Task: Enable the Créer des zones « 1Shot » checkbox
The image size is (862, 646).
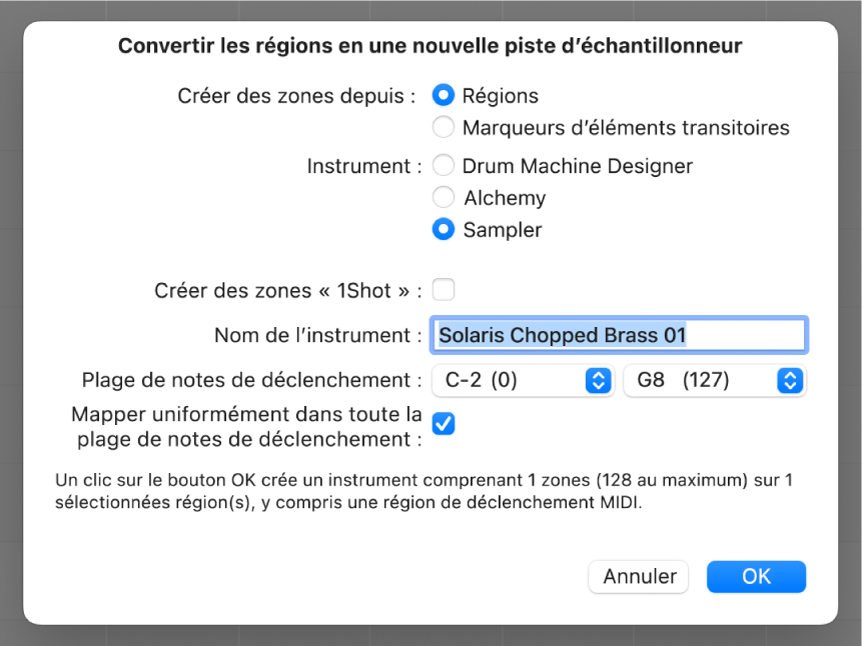Action: point(443,290)
